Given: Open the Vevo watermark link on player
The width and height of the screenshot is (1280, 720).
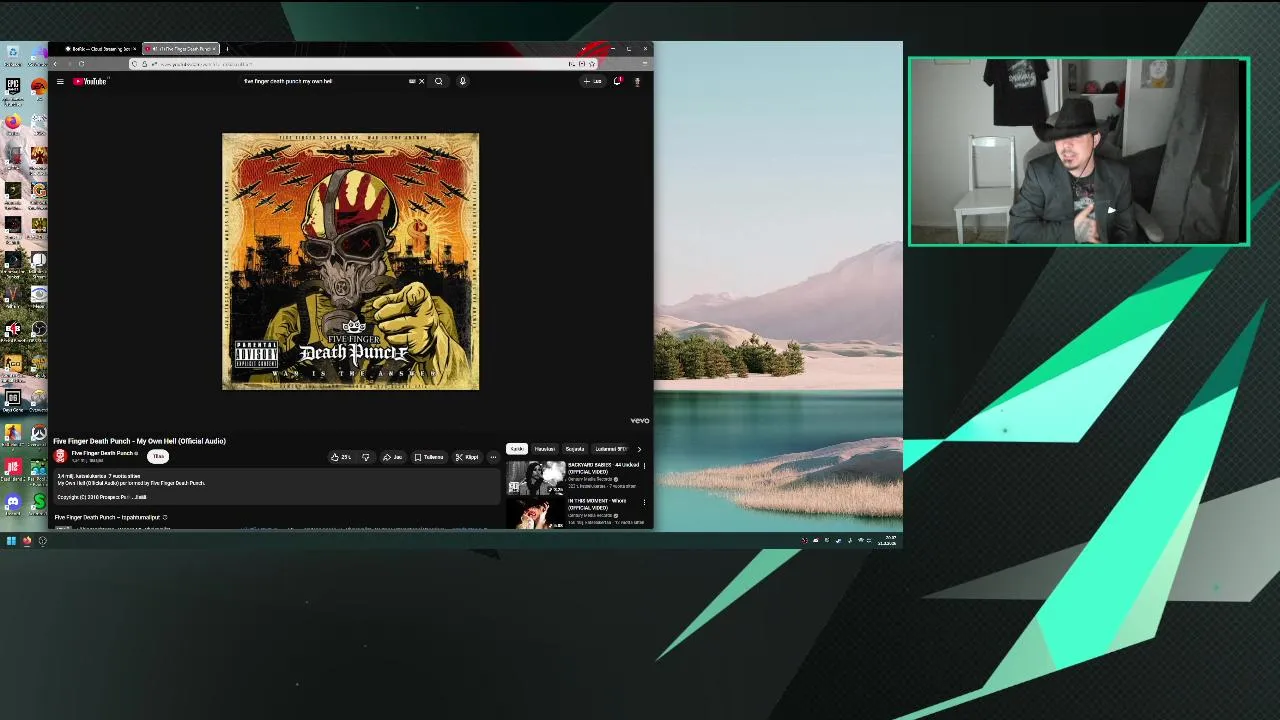Looking at the screenshot, I should (640, 420).
